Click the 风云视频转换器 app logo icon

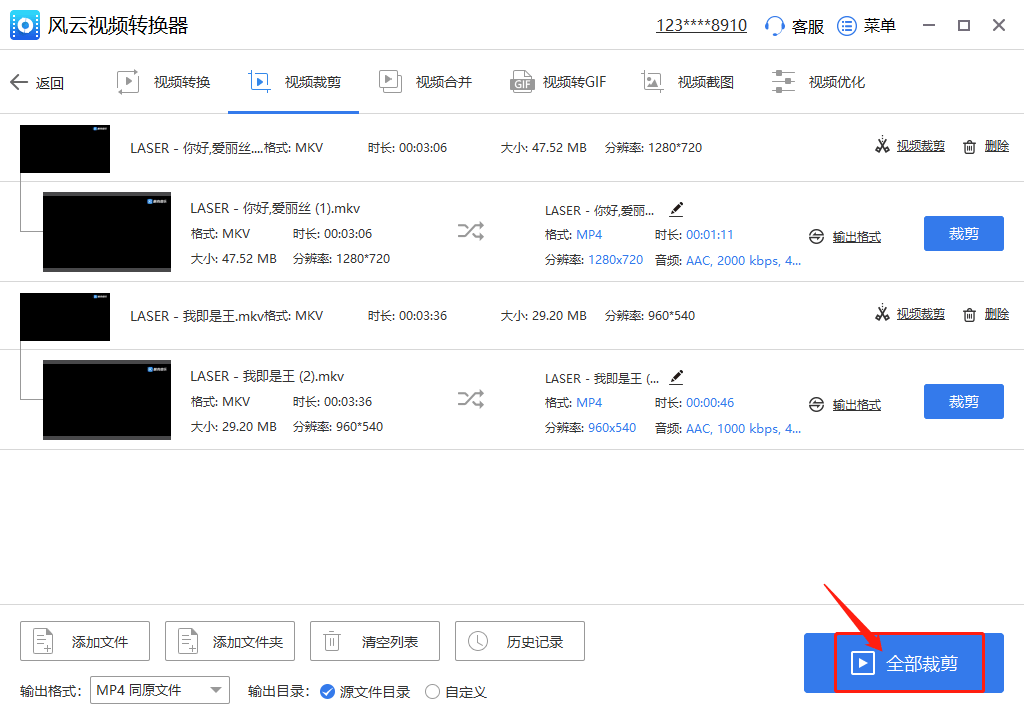25,25
